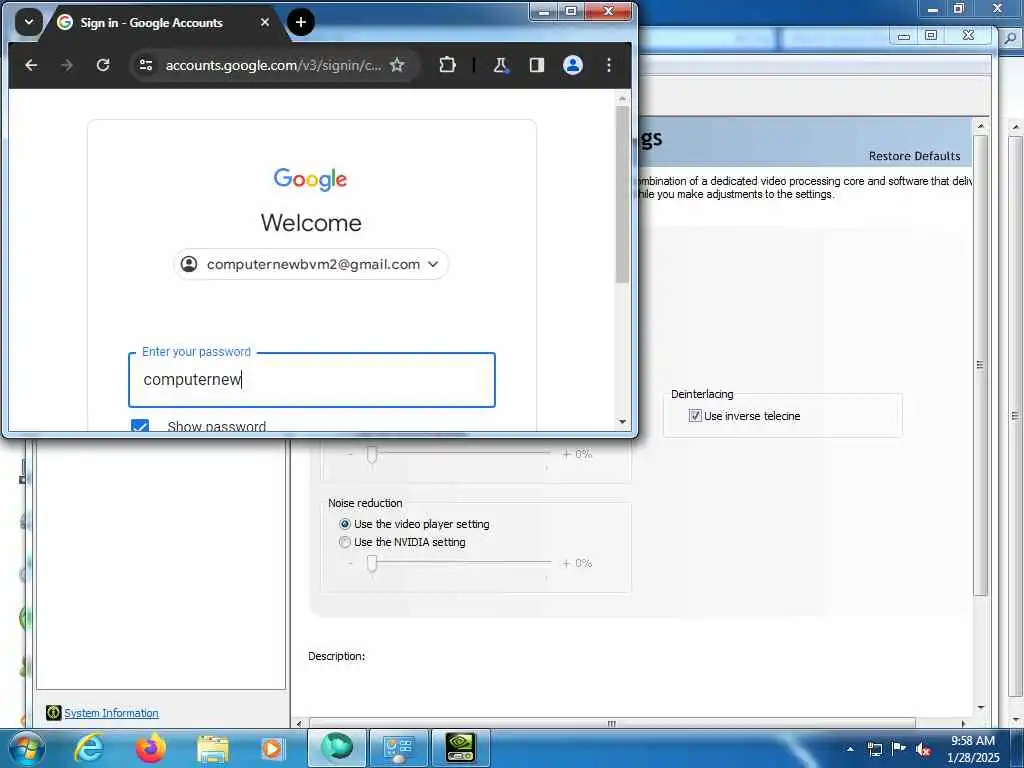This screenshot has width=1024, height=768.
Task: Open Windows Media Player on taskbar
Action: pos(272,748)
